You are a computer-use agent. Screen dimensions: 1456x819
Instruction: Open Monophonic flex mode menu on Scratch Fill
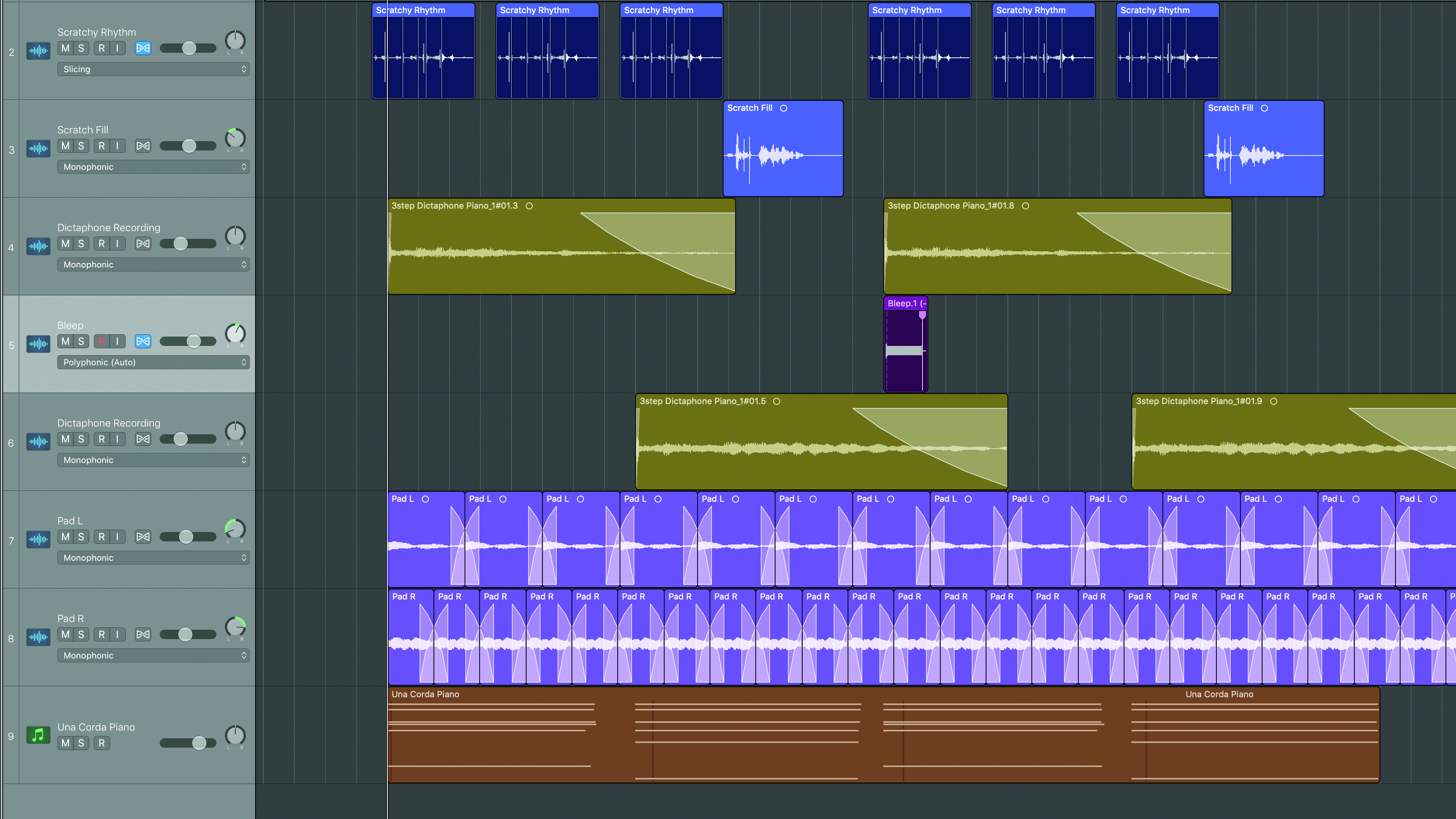point(153,167)
